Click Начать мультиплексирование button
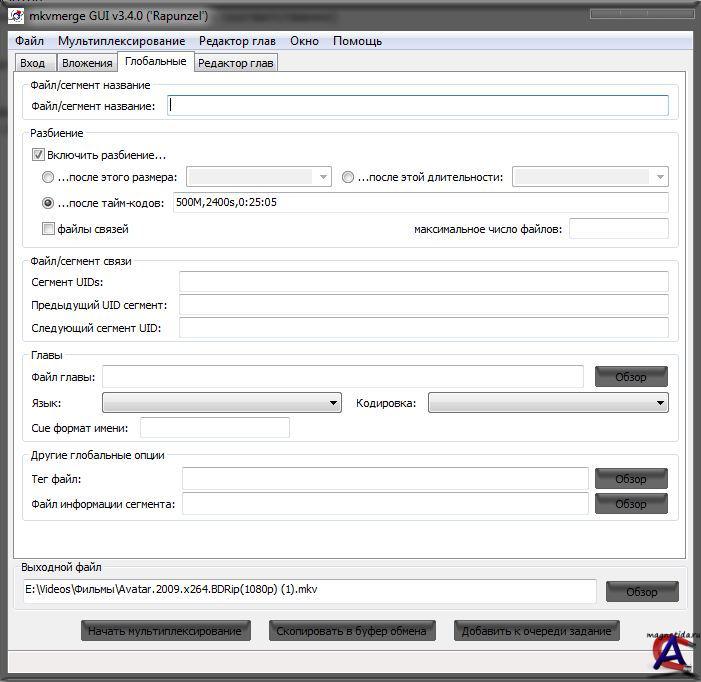 tap(166, 631)
